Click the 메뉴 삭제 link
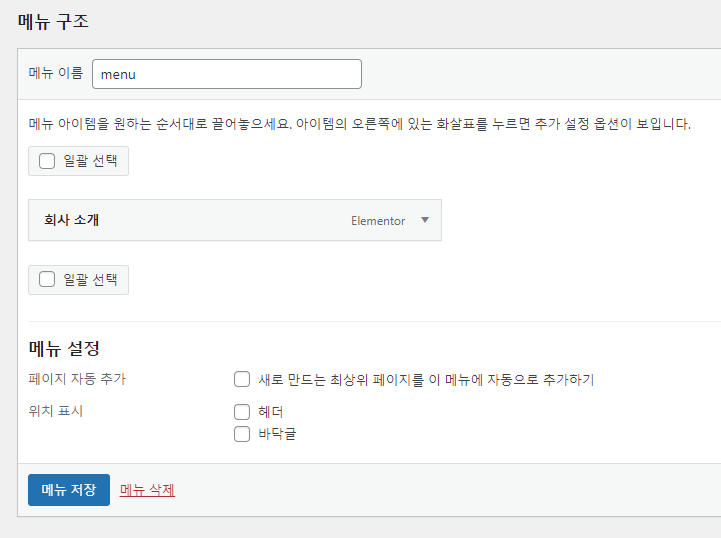The image size is (721, 538). pyautogui.click(x=147, y=490)
